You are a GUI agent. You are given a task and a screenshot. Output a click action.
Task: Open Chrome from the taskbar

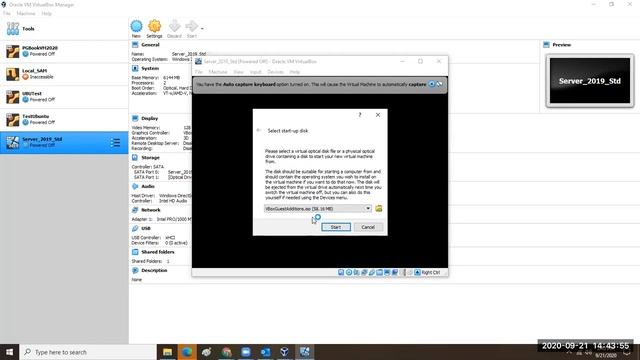pos(227,352)
